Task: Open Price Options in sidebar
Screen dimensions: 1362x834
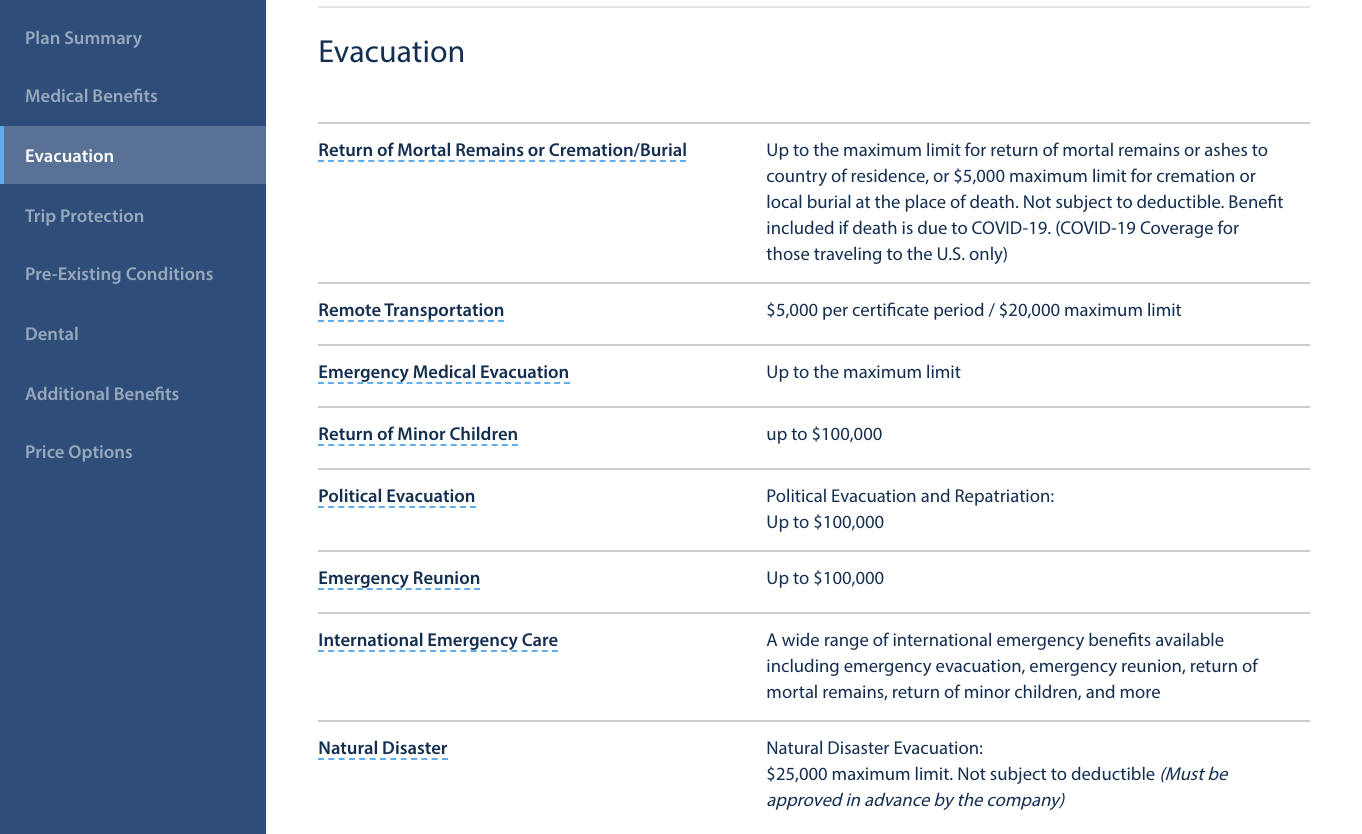Action: click(79, 452)
